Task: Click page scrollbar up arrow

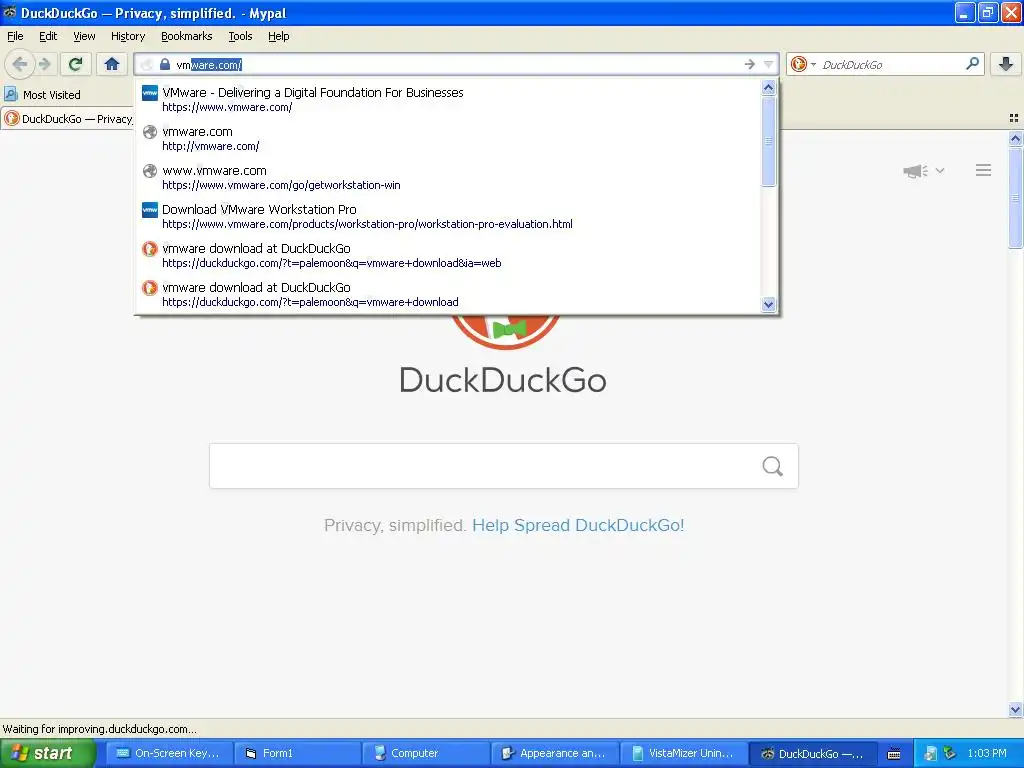Action: tap(1015, 138)
